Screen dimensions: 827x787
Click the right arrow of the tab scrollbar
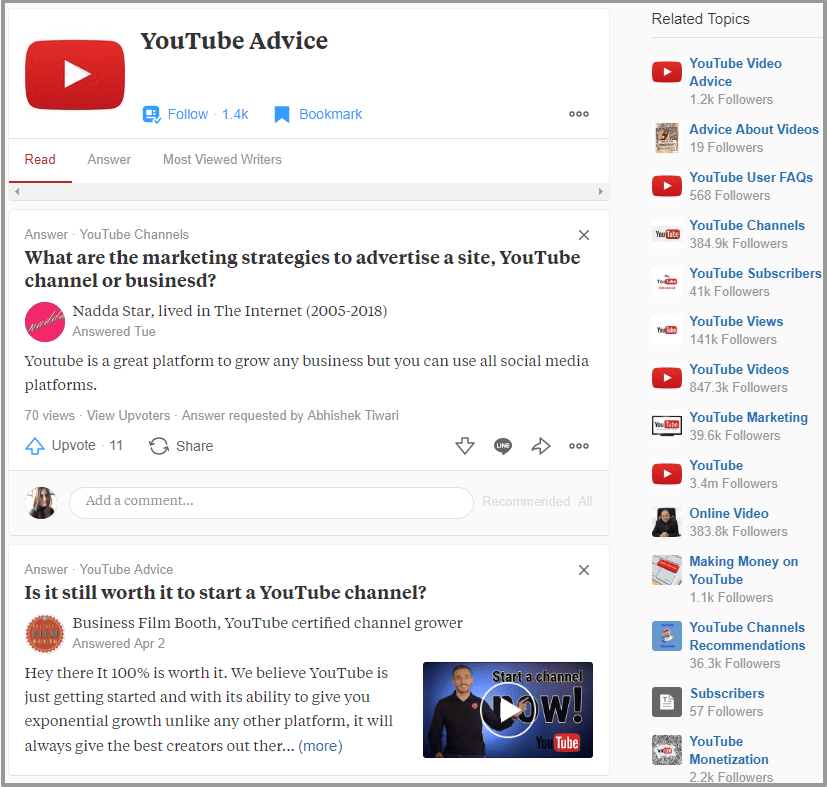point(600,191)
